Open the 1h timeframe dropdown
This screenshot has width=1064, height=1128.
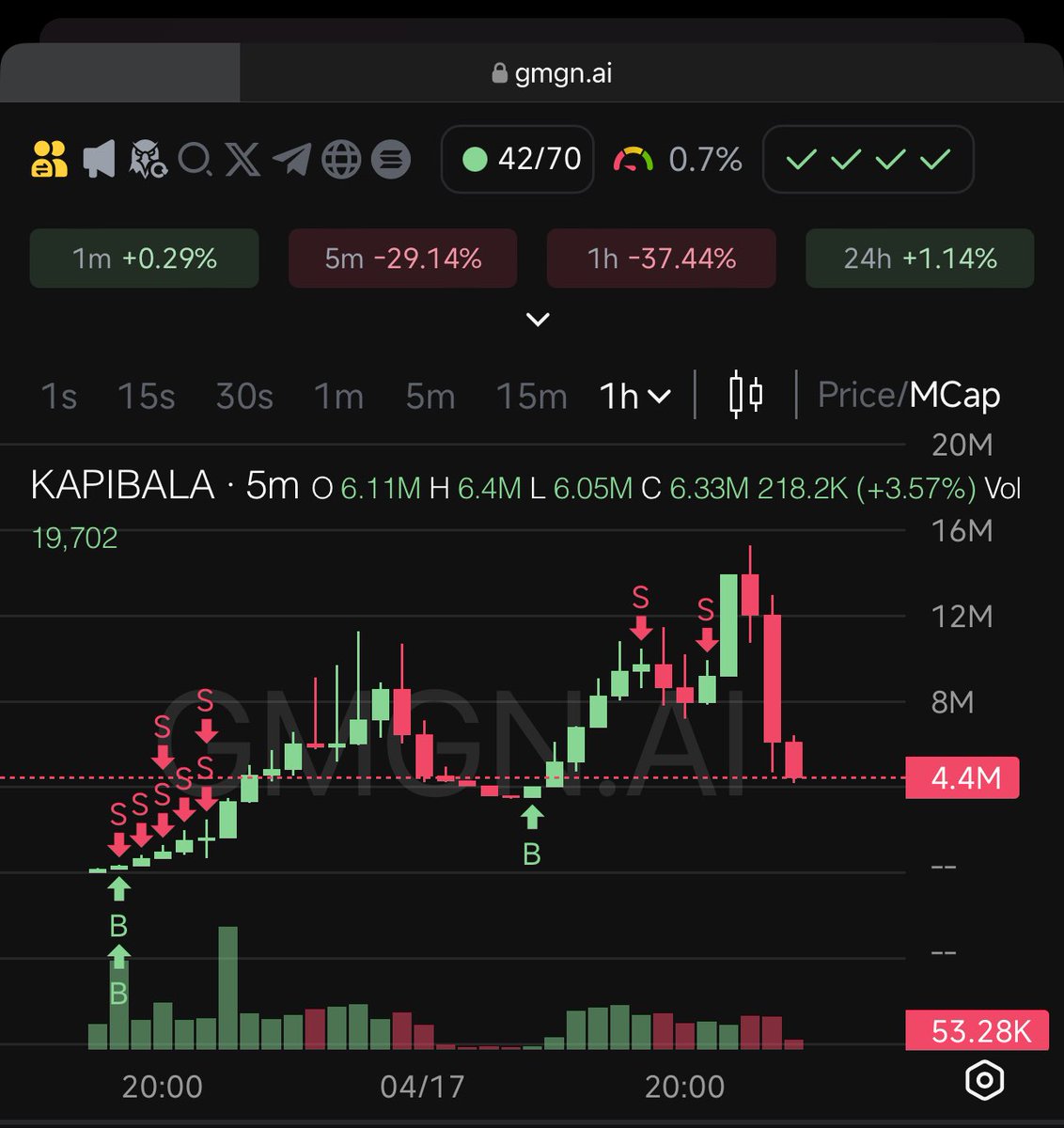(635, 396)
